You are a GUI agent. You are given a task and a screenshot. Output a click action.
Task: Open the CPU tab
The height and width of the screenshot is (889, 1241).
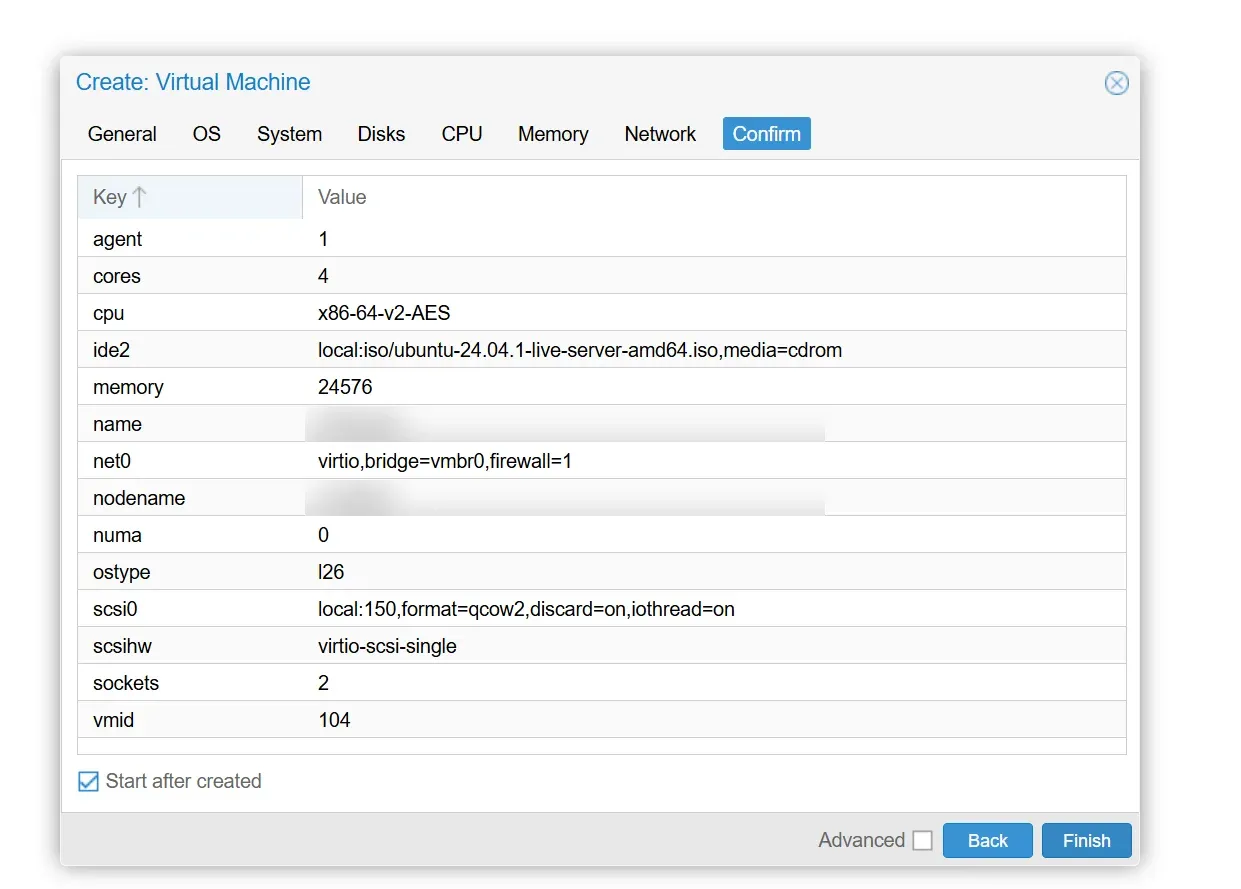[x=462, y=134]
